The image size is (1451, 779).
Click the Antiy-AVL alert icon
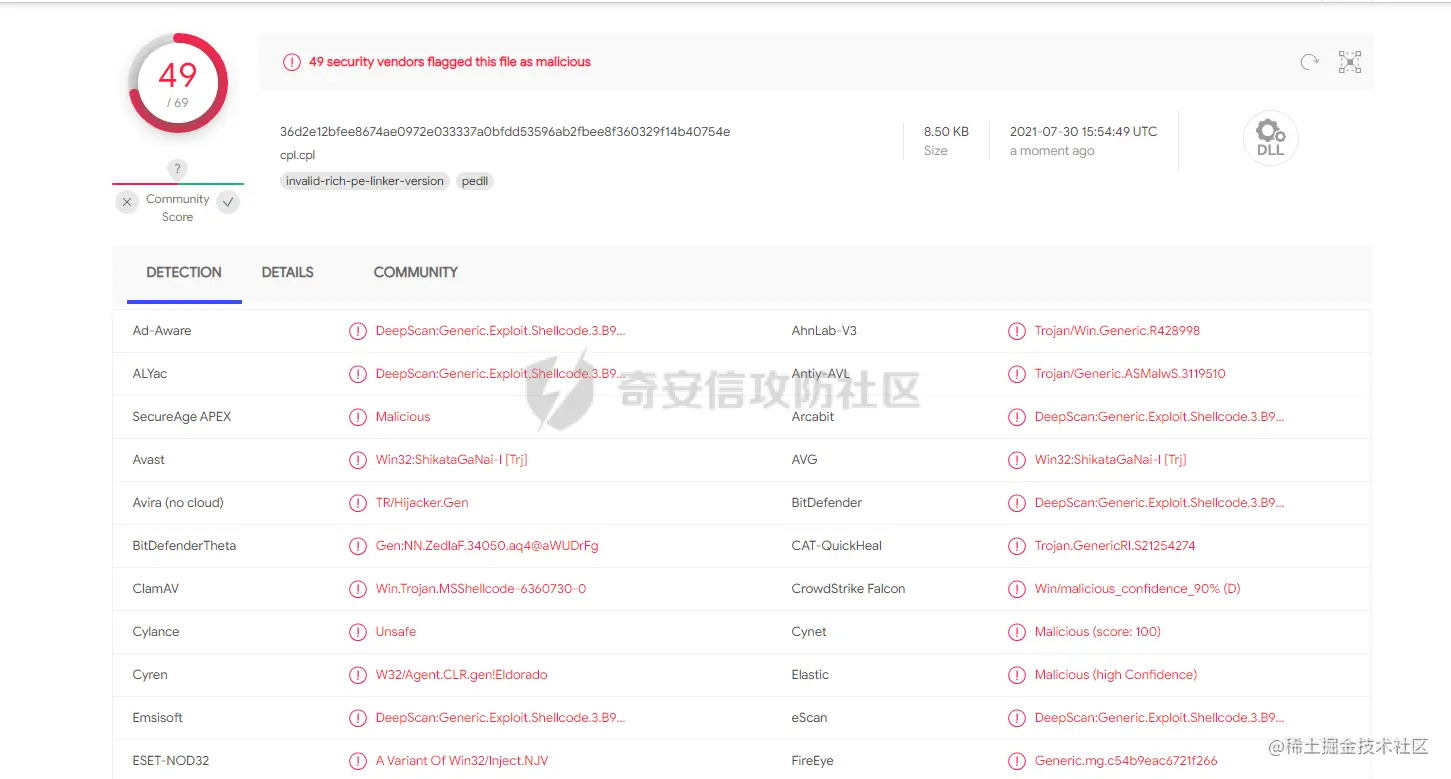click(x=1017, y=374)
